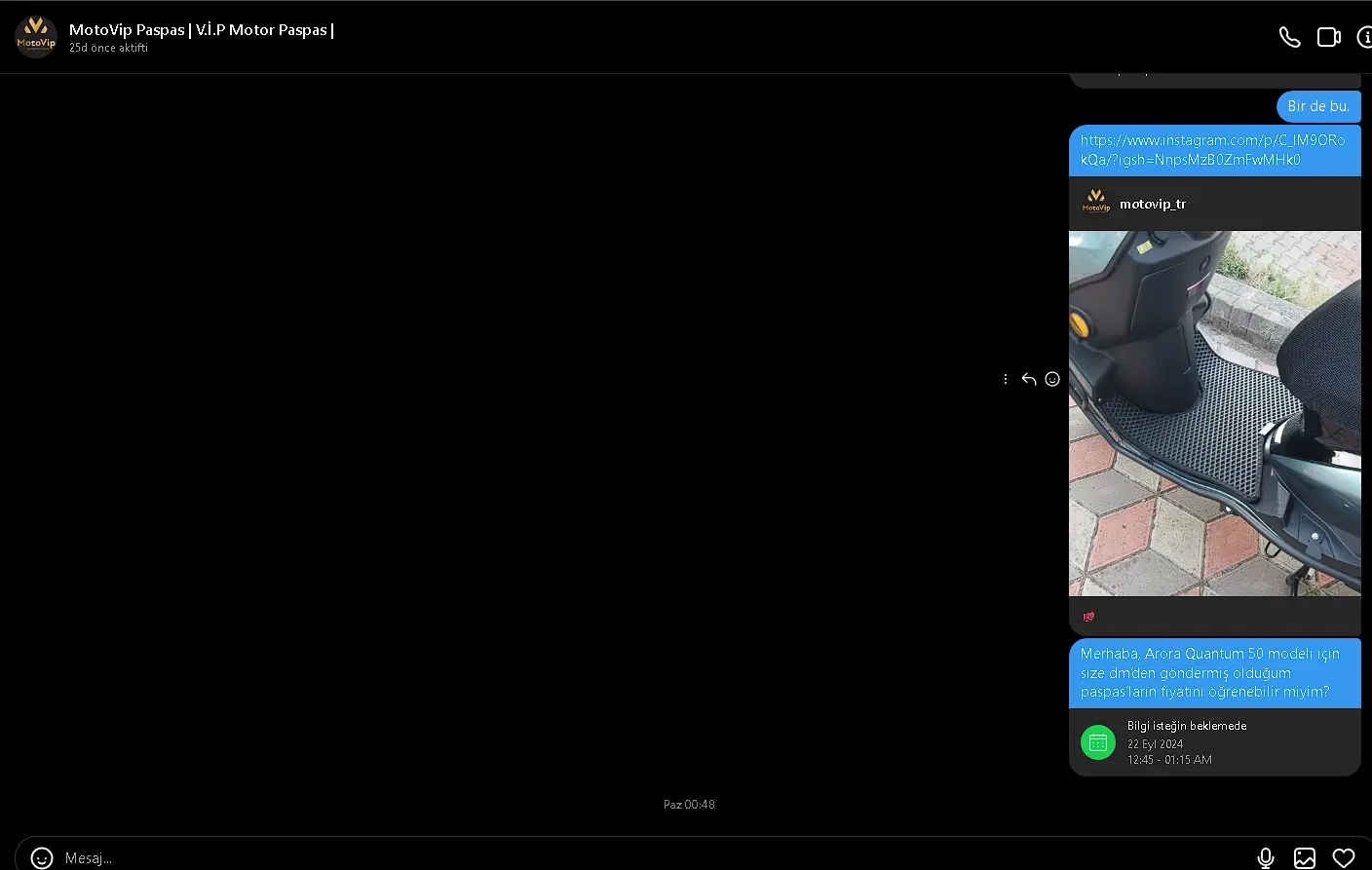The width and height of the screenshot is (1372, 870).
Task: Click the green calendar icon
Action: [1098, 742]
